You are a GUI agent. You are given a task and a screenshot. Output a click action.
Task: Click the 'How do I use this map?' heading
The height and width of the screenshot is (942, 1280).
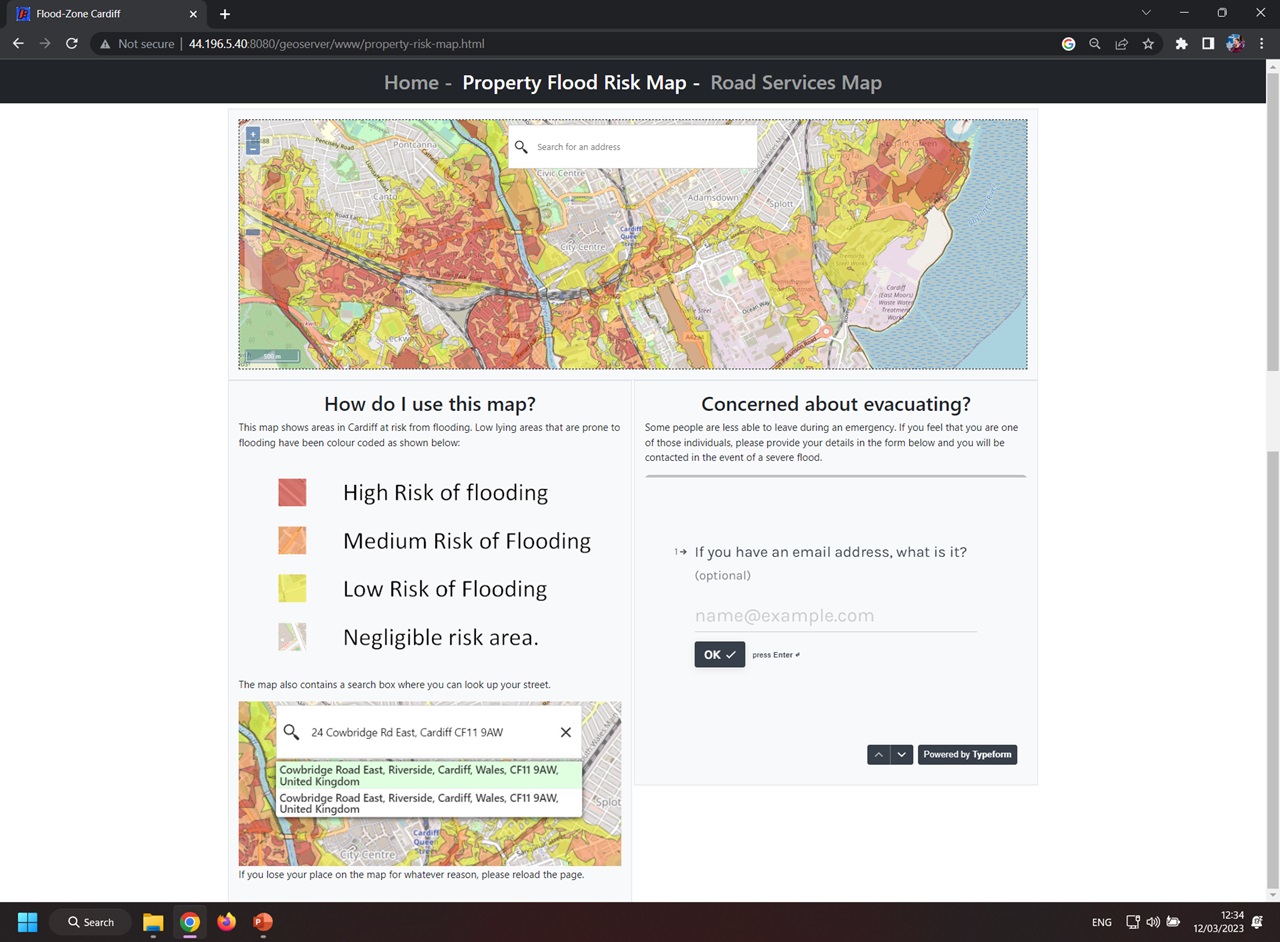pos(430,404)
